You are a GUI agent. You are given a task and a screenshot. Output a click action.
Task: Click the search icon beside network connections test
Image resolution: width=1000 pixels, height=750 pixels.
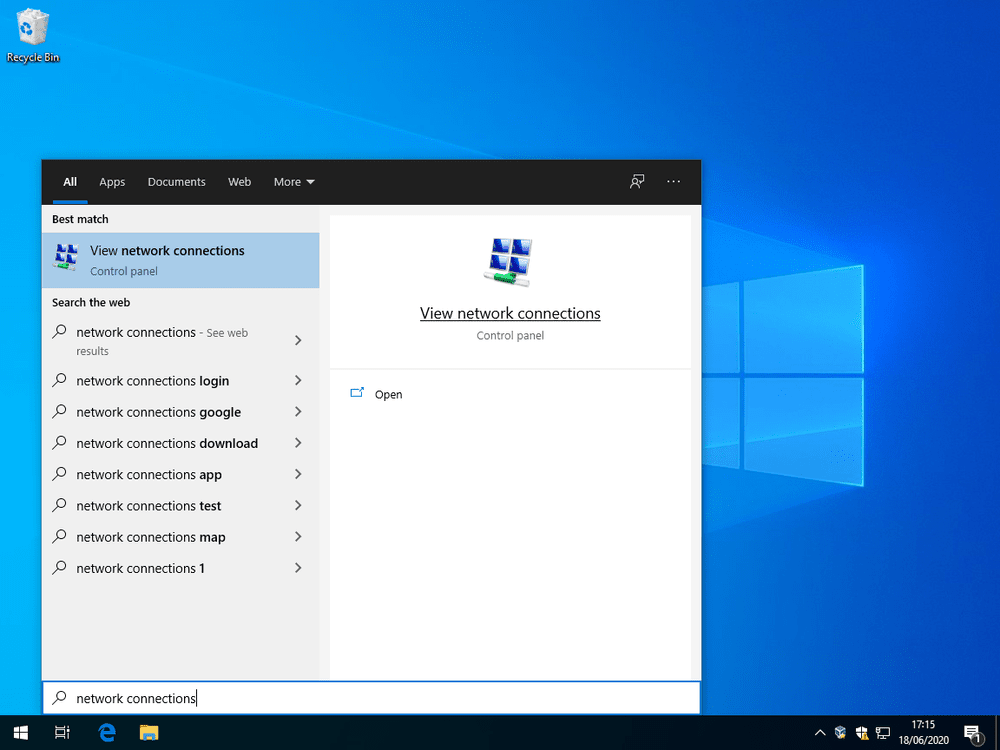59,505
